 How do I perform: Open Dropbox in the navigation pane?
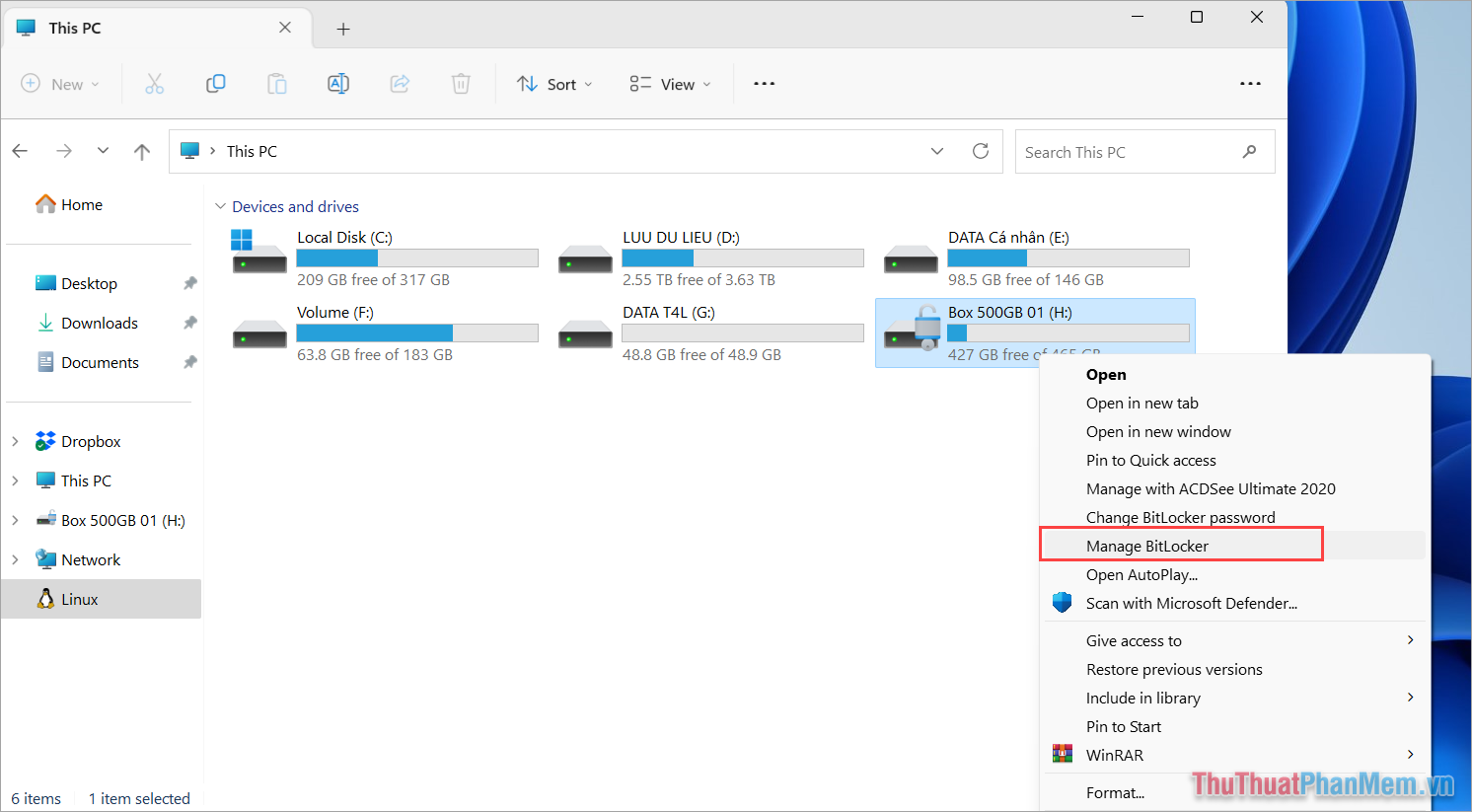90,441
